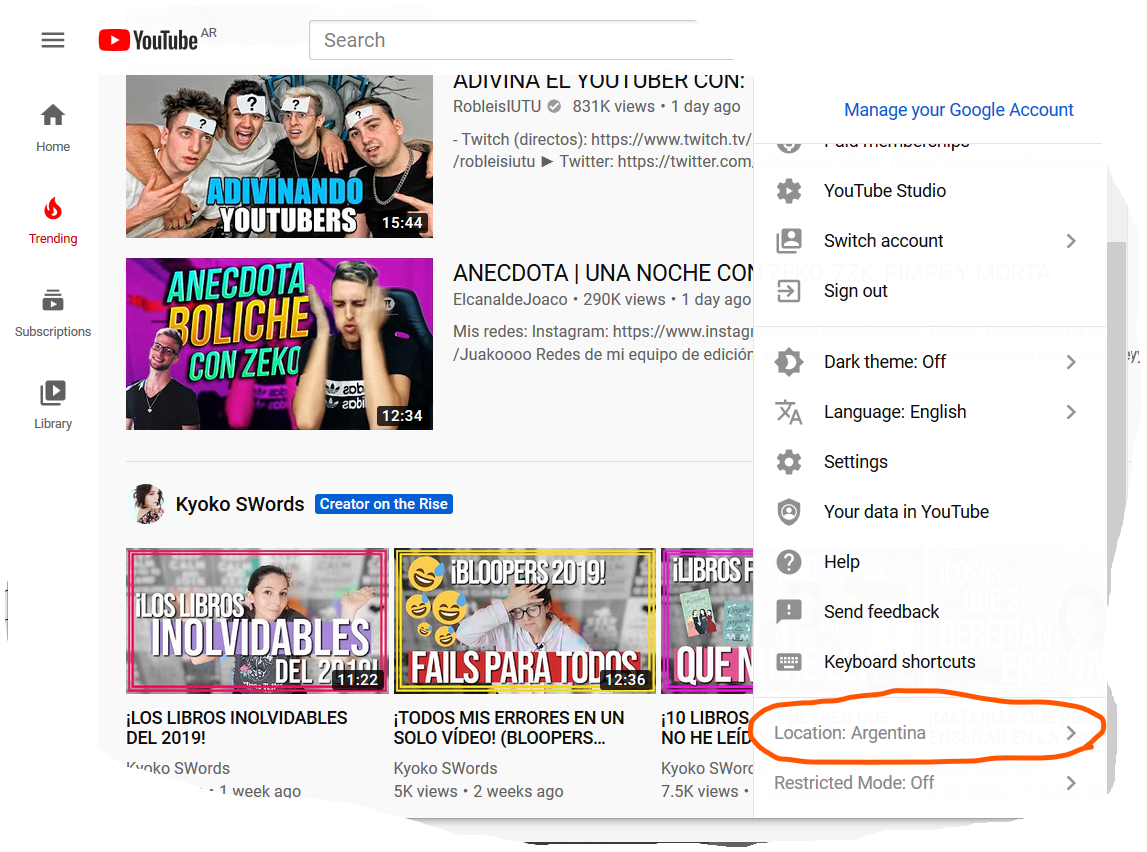Open ElcanaldeJoaco channel link

coord(510,300)
